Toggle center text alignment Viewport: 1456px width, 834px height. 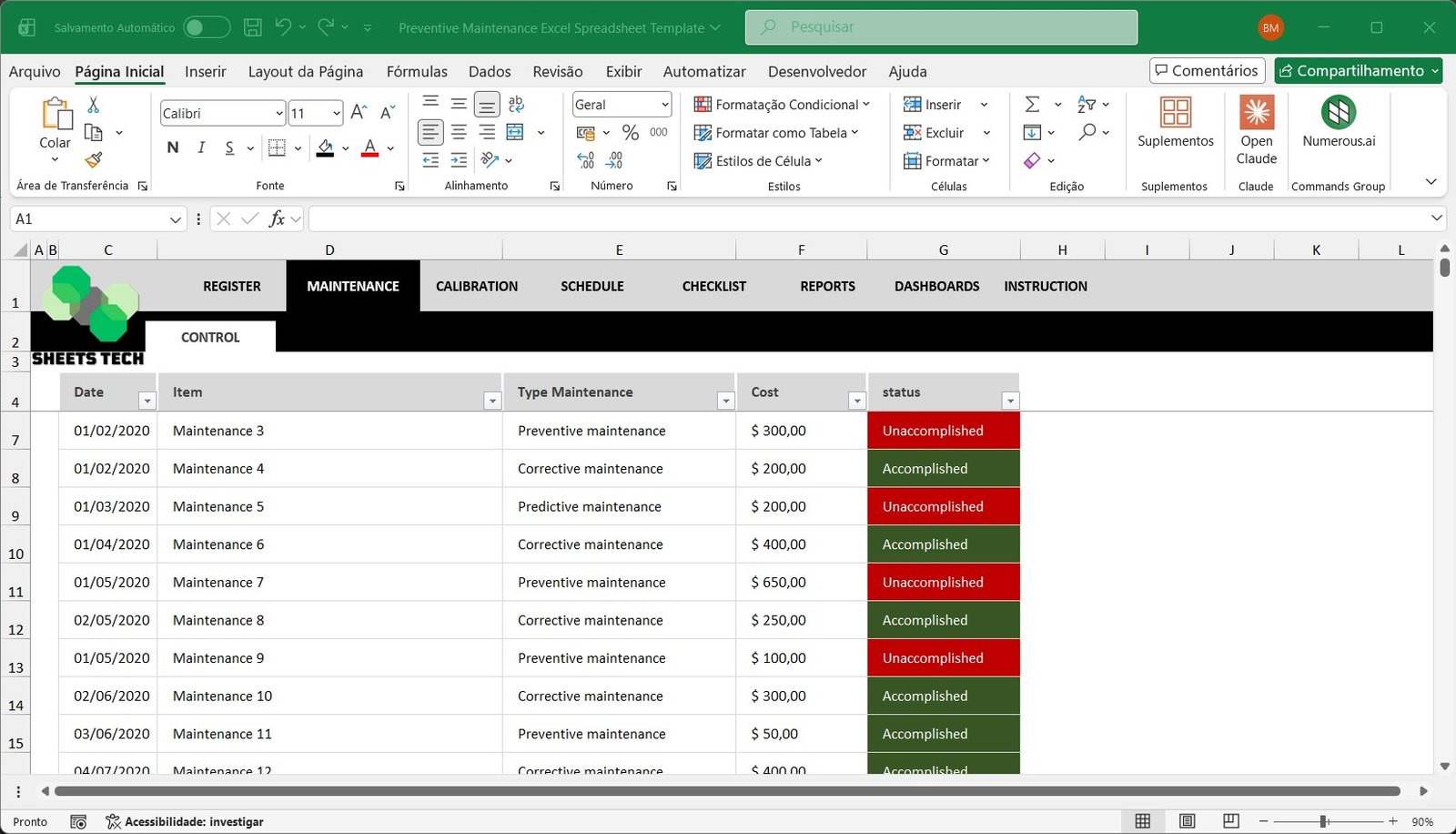pyautogui.click(x=458, y=131)
